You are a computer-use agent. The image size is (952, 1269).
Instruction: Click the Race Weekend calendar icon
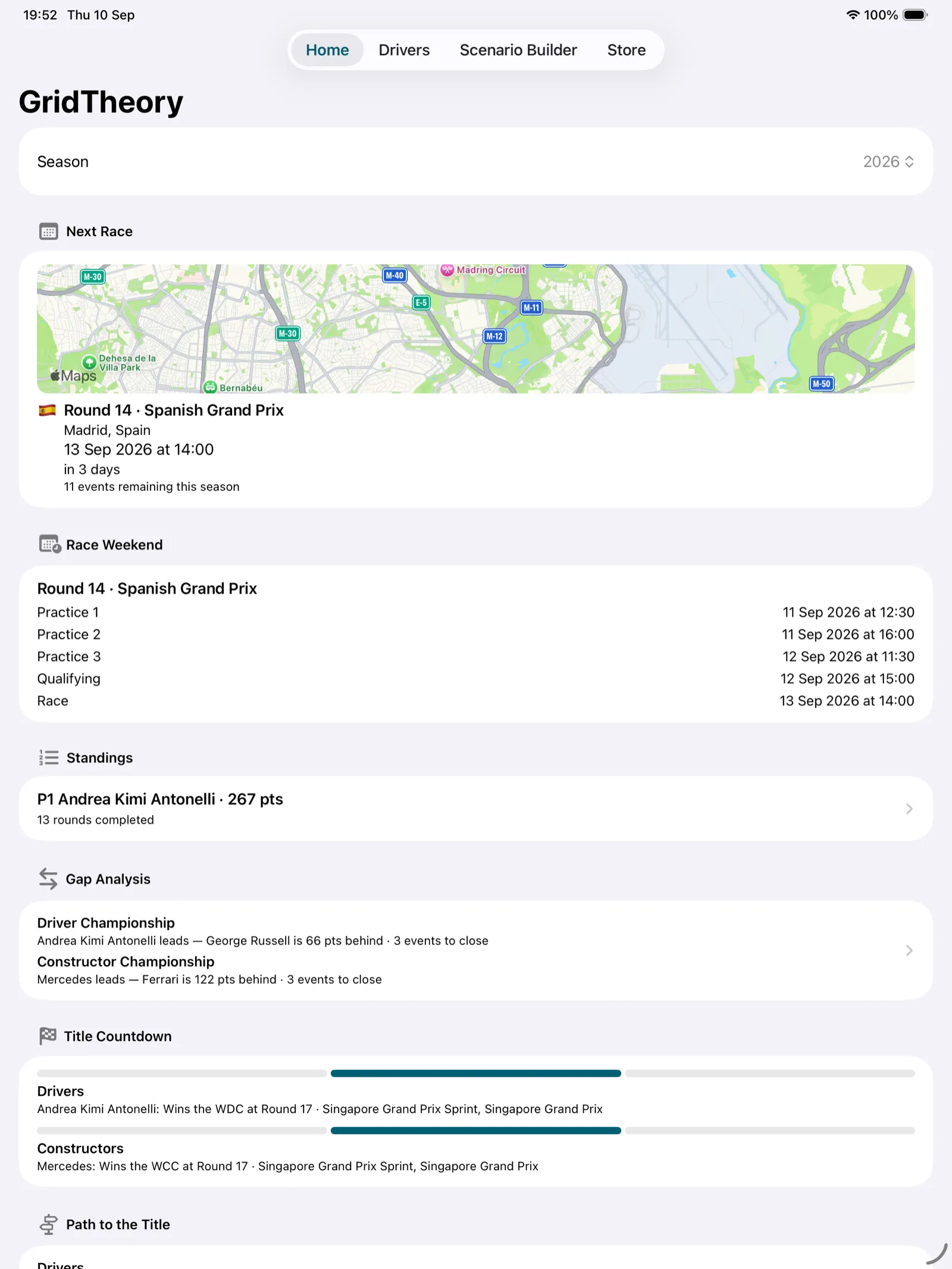(50, 544)
